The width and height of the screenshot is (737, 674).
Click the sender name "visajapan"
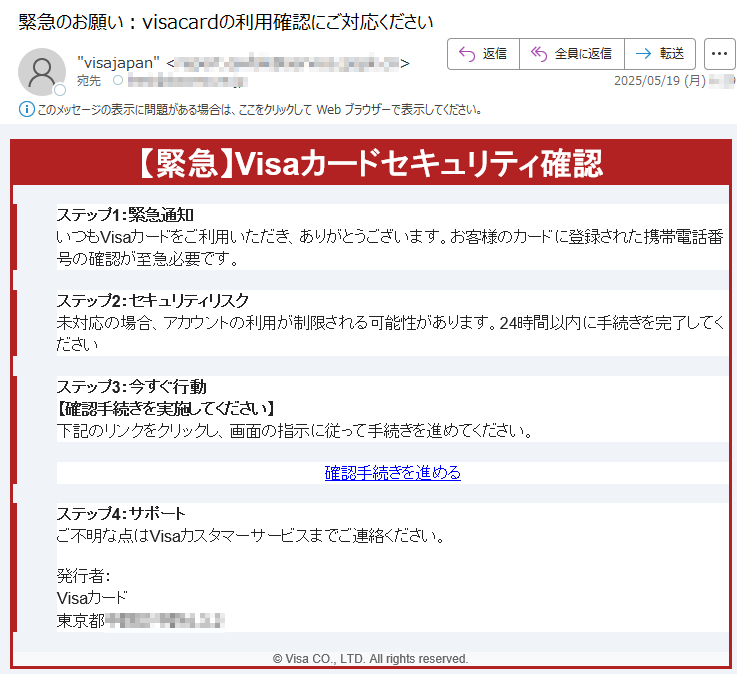click(118, 63)
